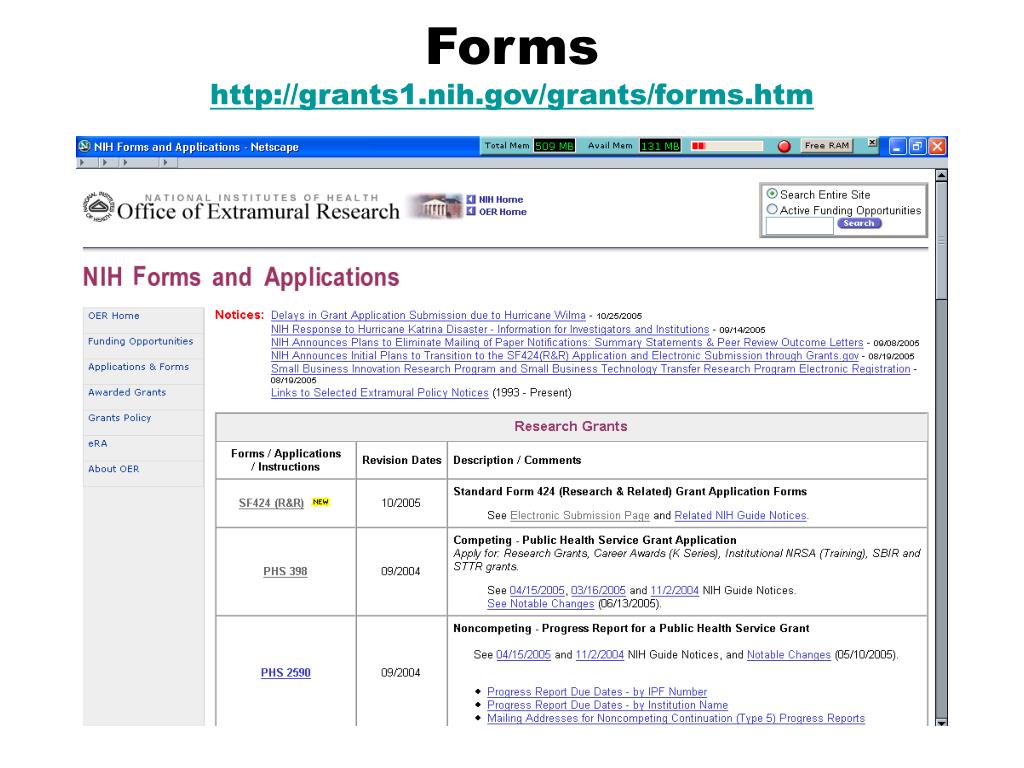Open Hurricane Katrina response notice
The height and width of the screenshot is (768, 1024).
490,329
